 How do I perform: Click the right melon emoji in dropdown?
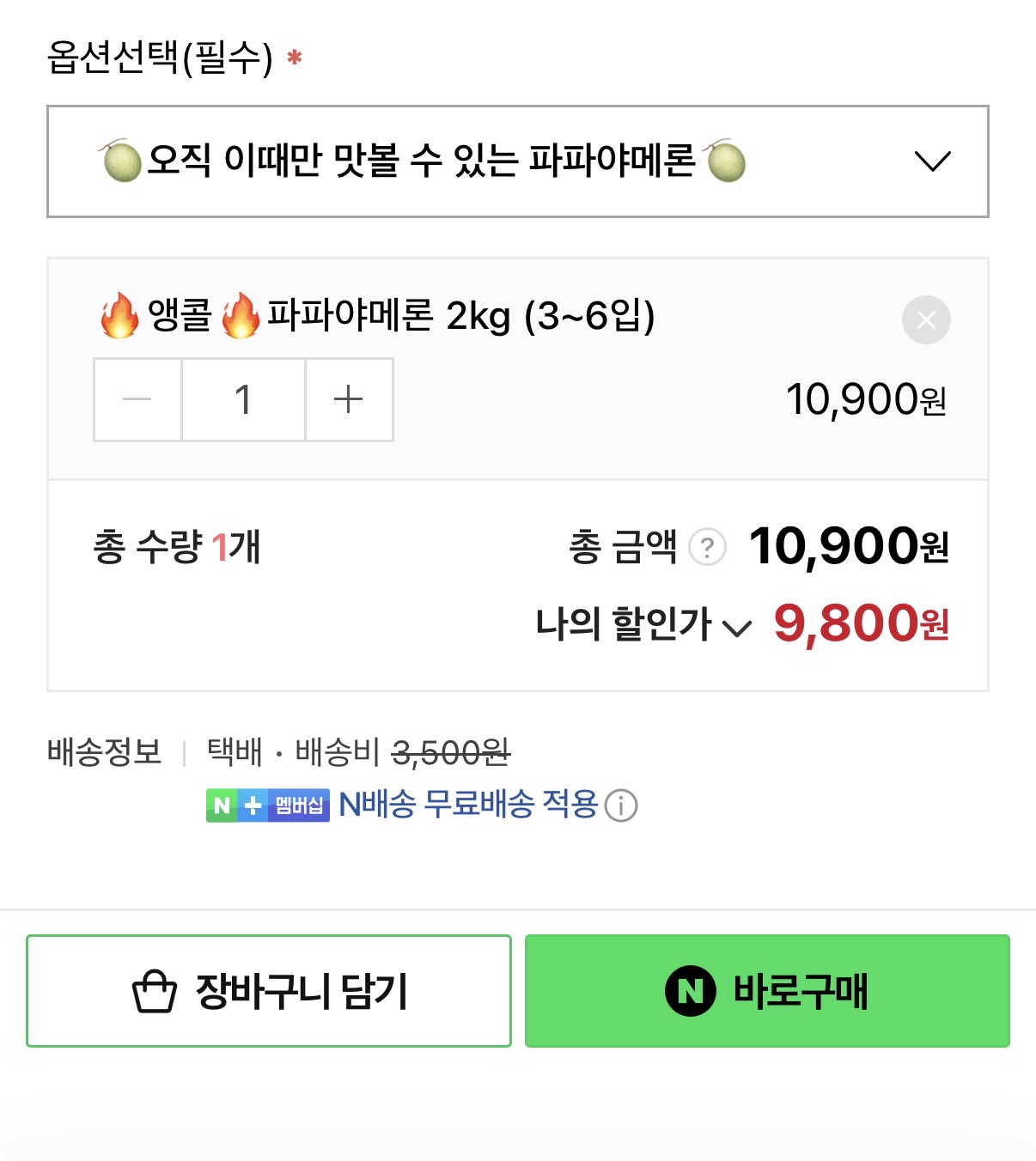726,161
